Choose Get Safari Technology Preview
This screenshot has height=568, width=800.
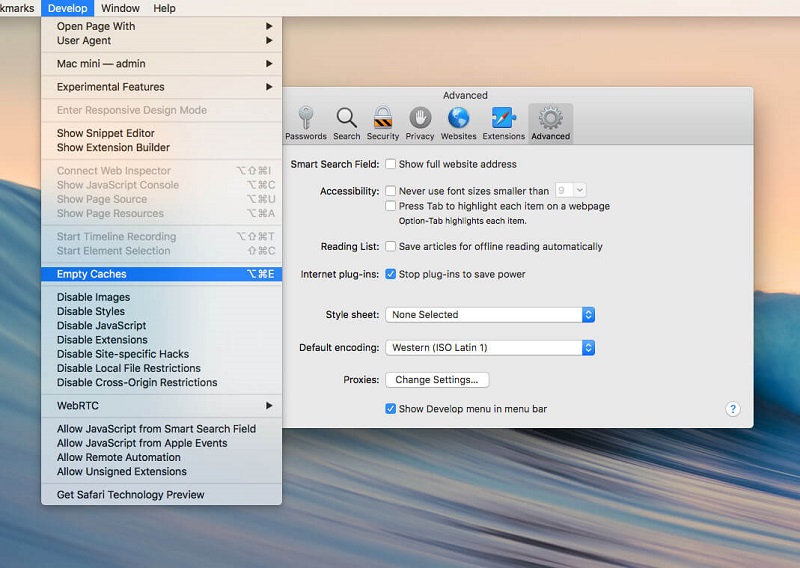(x=161, y=495)
